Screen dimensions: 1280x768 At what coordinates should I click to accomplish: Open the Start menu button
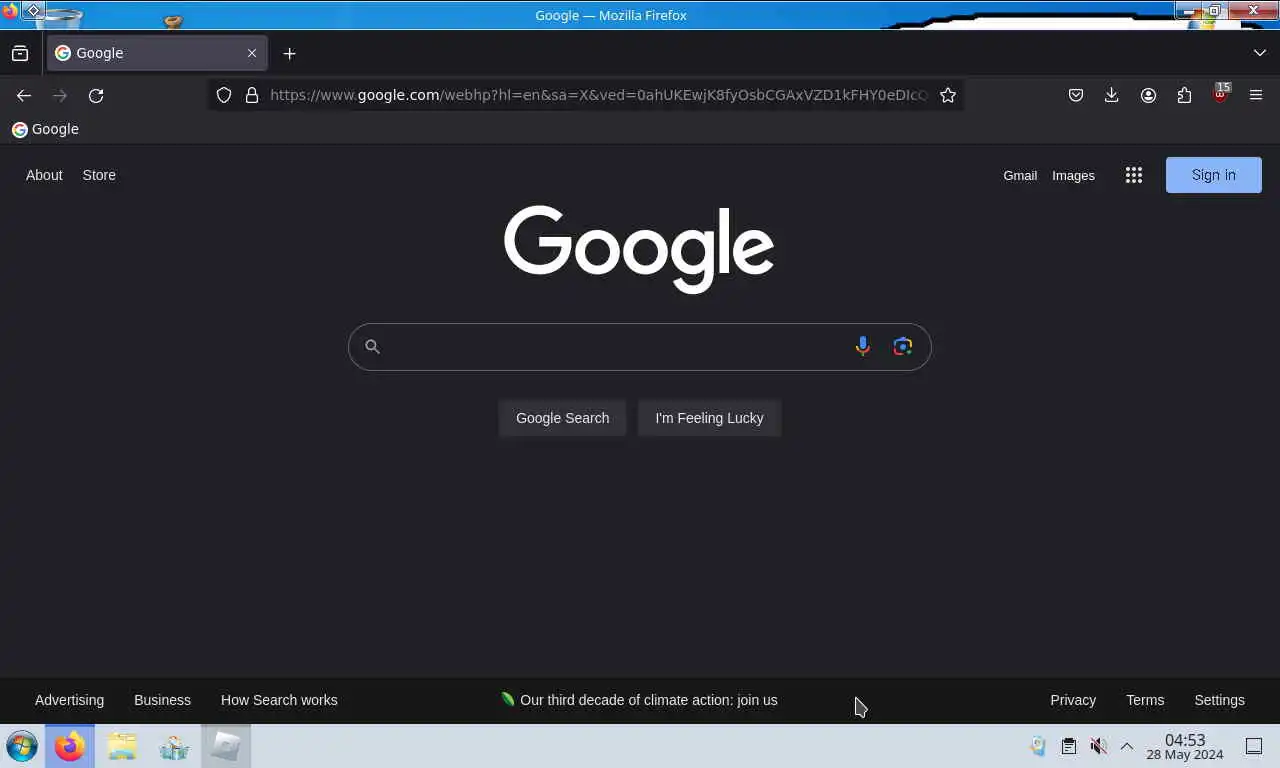pos(22,746)
